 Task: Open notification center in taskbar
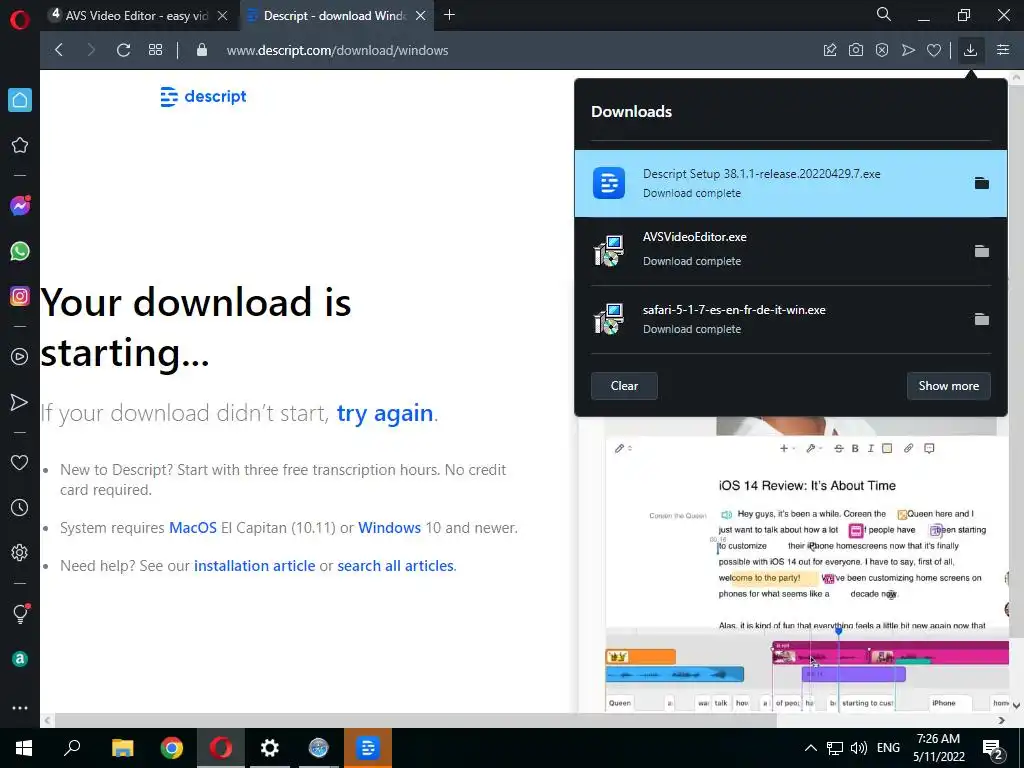tap(993, 749)
